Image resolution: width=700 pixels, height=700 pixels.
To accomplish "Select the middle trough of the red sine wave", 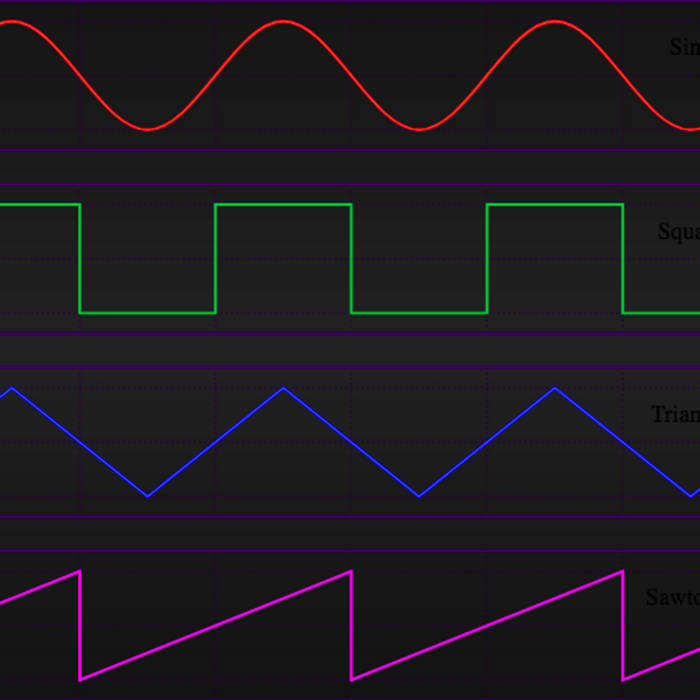I will [x=419, y=129].
